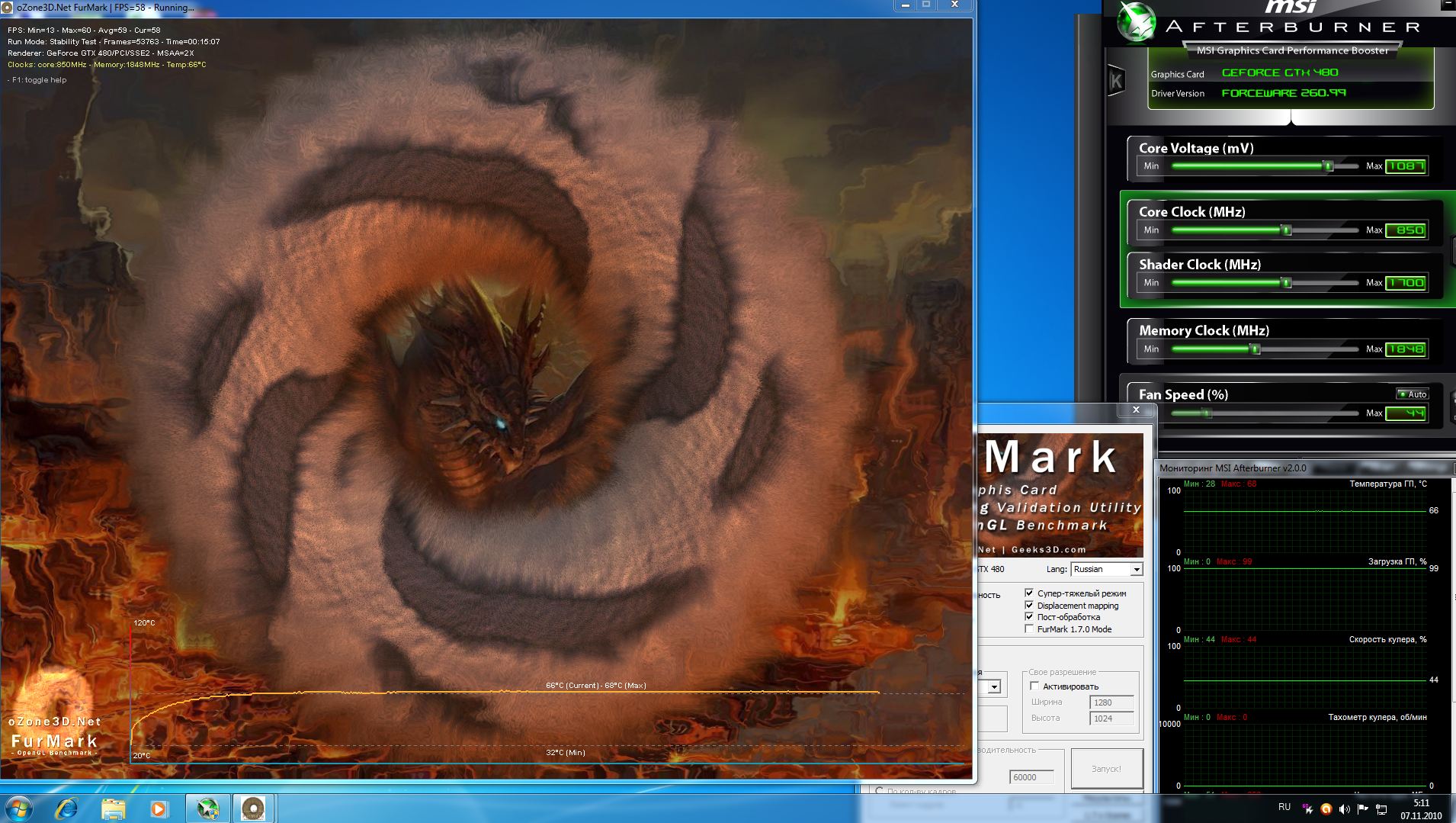
Task: Click the Kombustor K button in Afterburner
Action: coord(1116,80)
